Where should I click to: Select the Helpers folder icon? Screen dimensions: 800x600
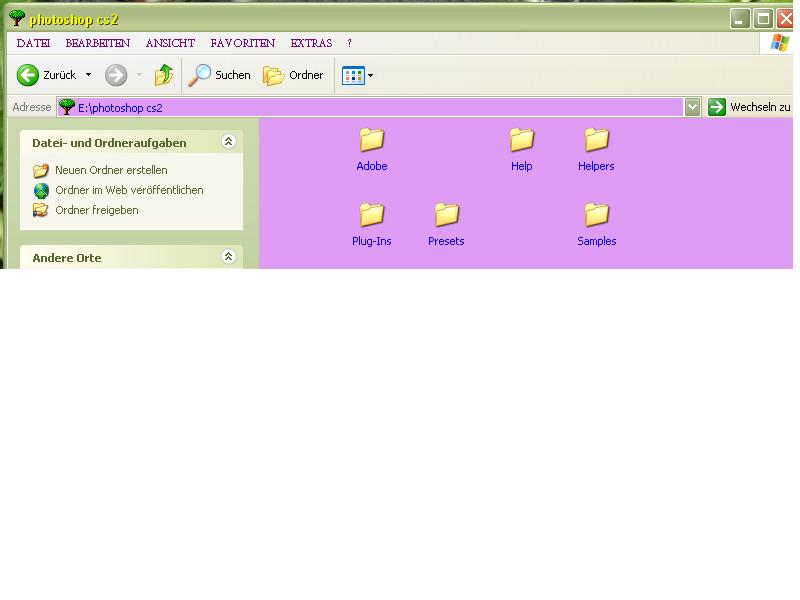596,139
